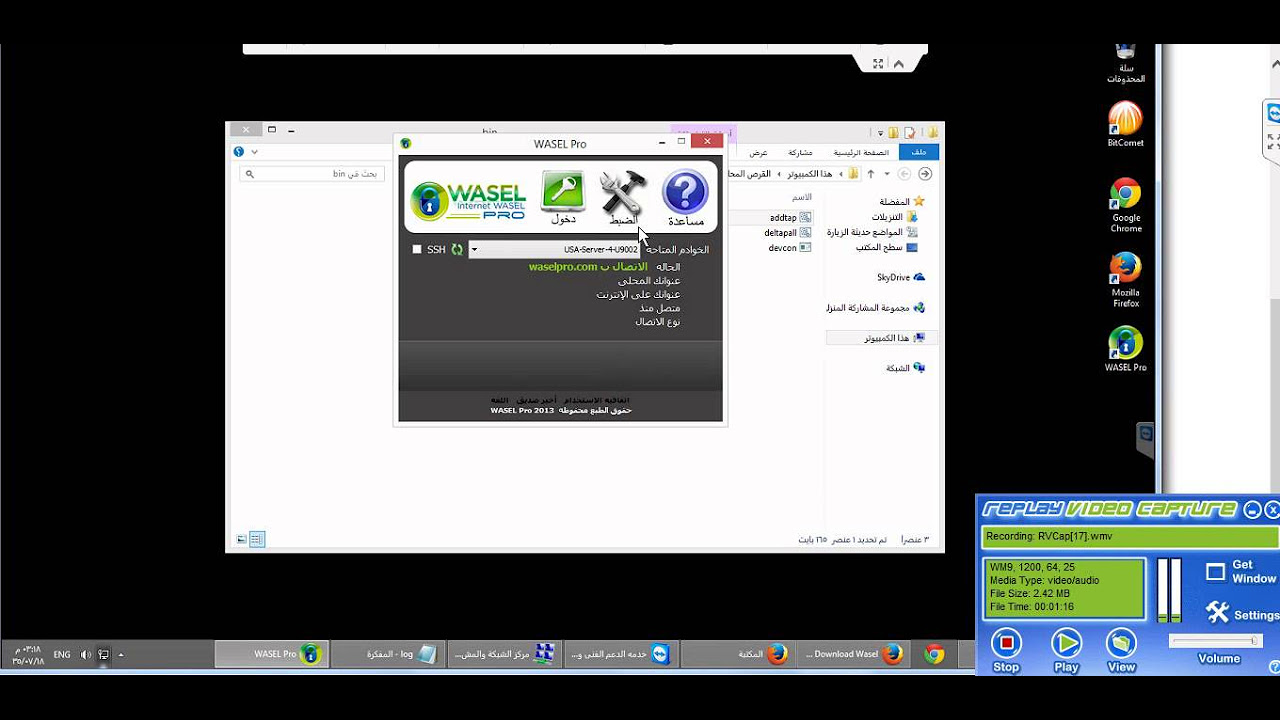
Task: Show hidden tray icons arrow
Action: point(121,655)
